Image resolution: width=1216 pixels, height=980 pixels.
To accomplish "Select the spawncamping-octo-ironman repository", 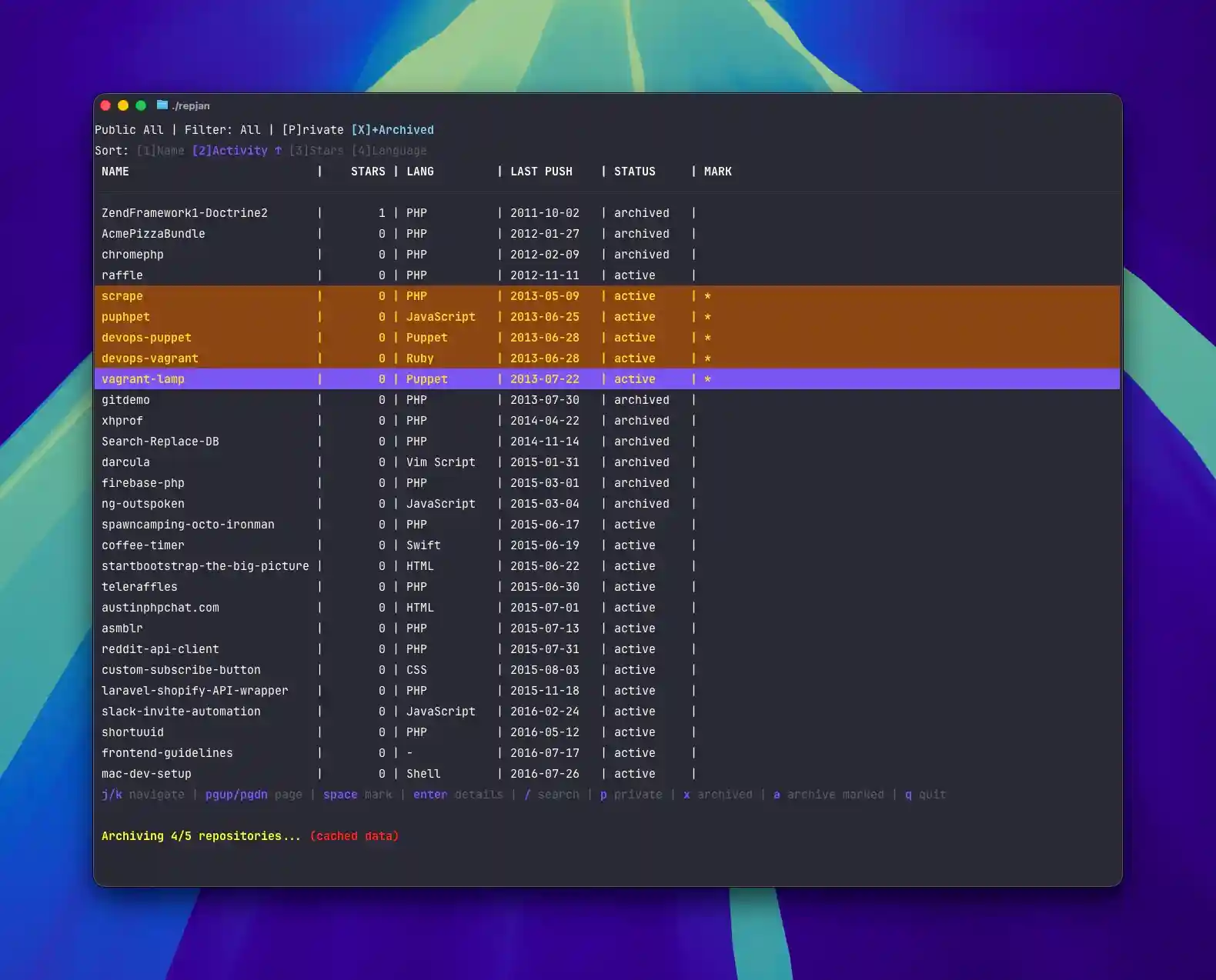I will pos(188,525).
